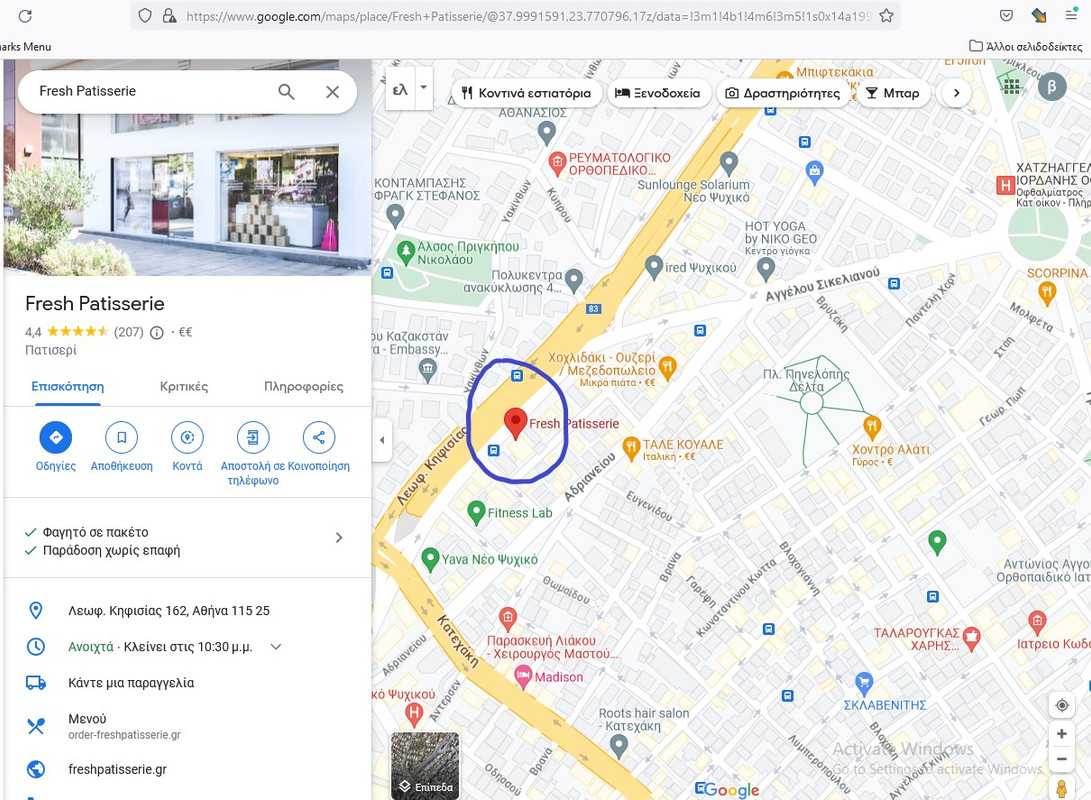This screenshot has width=1091, height=800.
Task: Select the Επισκόπηση tab
Action: click(67, 387)
